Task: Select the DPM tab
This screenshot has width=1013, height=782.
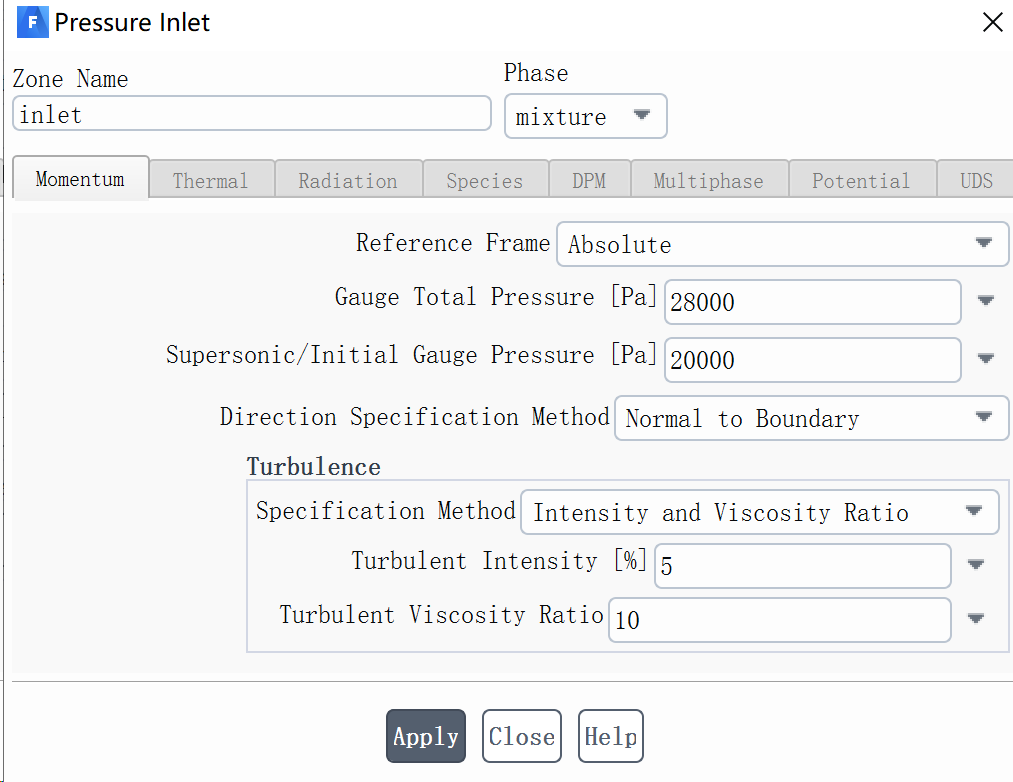Action: pyautogui.click(x=589, y=181)
